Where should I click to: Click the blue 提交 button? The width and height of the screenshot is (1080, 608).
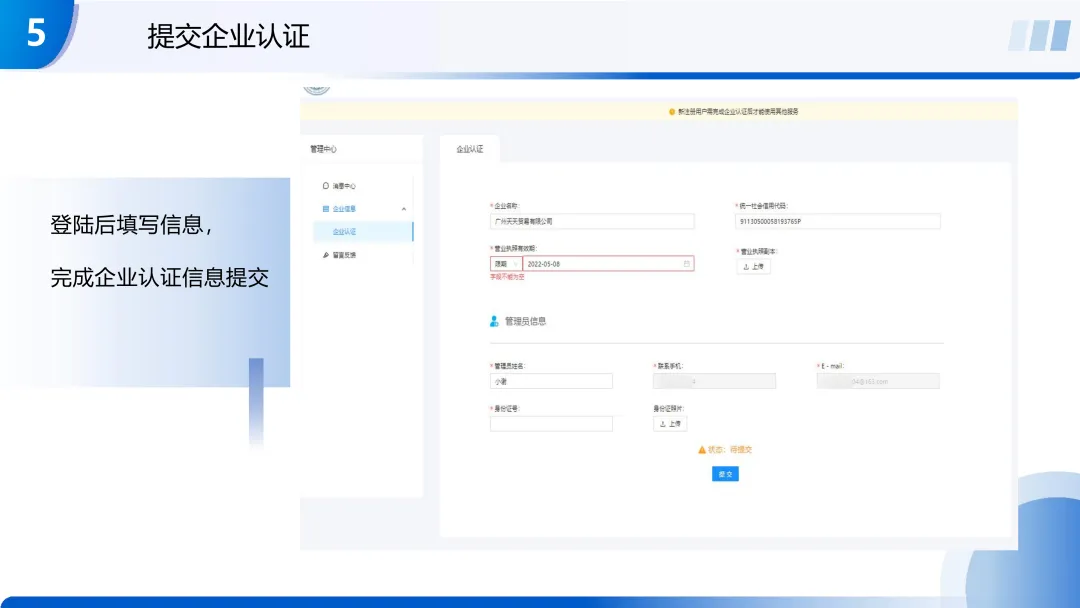pyautogui.click(x=725, y=474)
